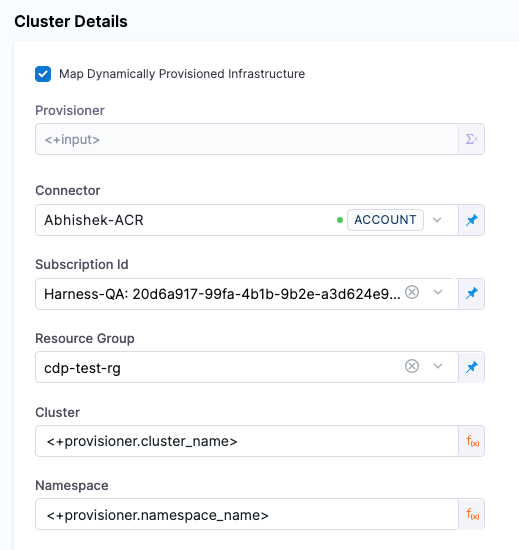Clear the cdp-test-rg resource group value
519x550 pixels.
point(412,366)
